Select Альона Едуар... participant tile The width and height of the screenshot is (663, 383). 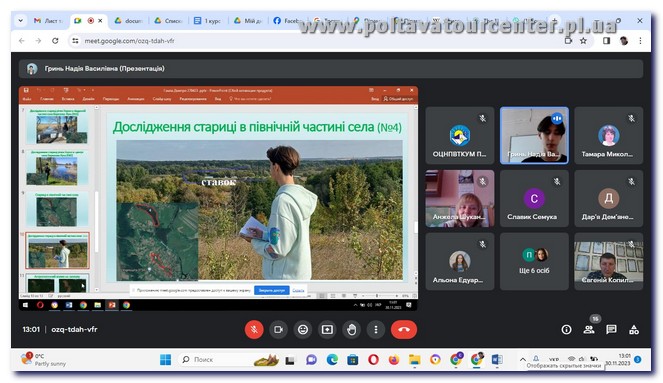[460, 261]
